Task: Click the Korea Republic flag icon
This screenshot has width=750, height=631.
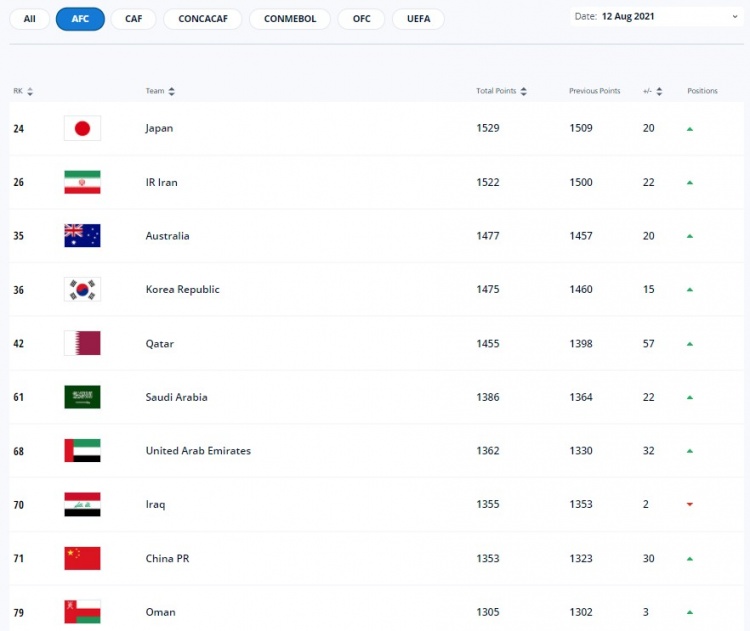Action: click(x=82, y=289)
